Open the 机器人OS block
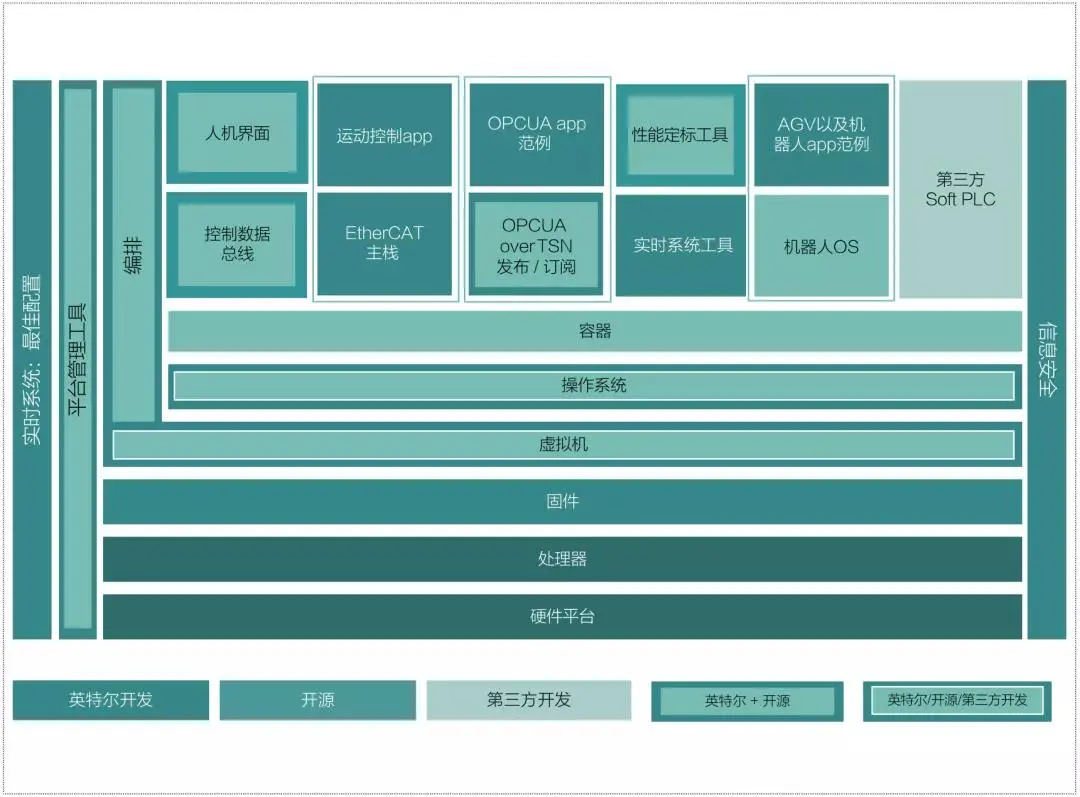This screenshot has width=1080, height=797. click(x=821, y=245)
